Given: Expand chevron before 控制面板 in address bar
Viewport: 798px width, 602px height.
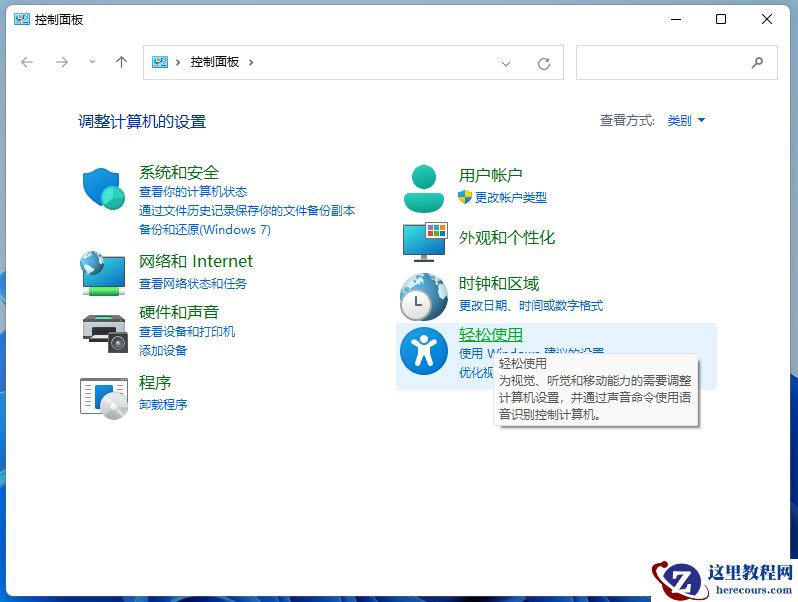Looking at the screenshot, I should [x=178, y=62].
